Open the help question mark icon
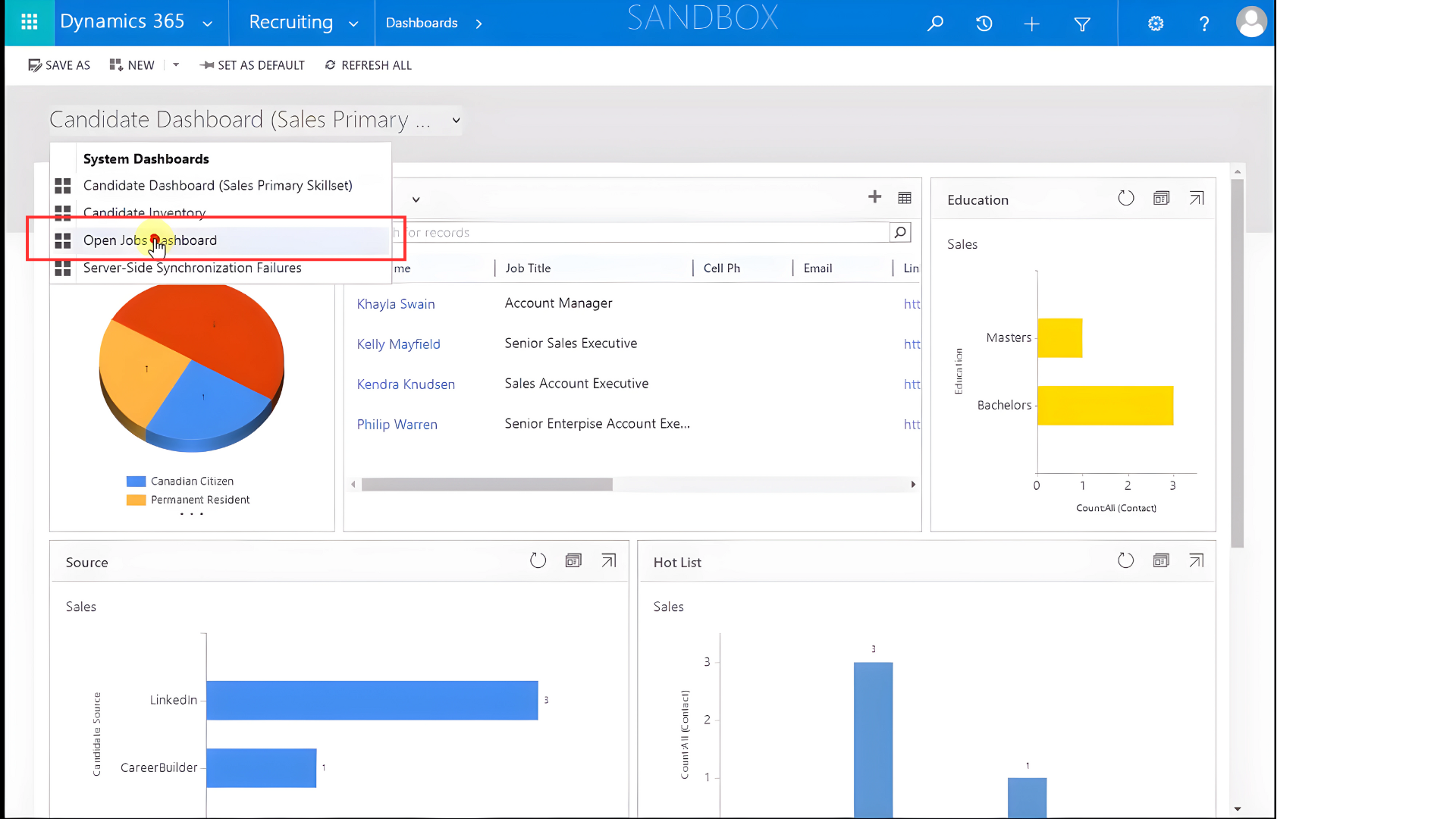 tap(1204, 24)
